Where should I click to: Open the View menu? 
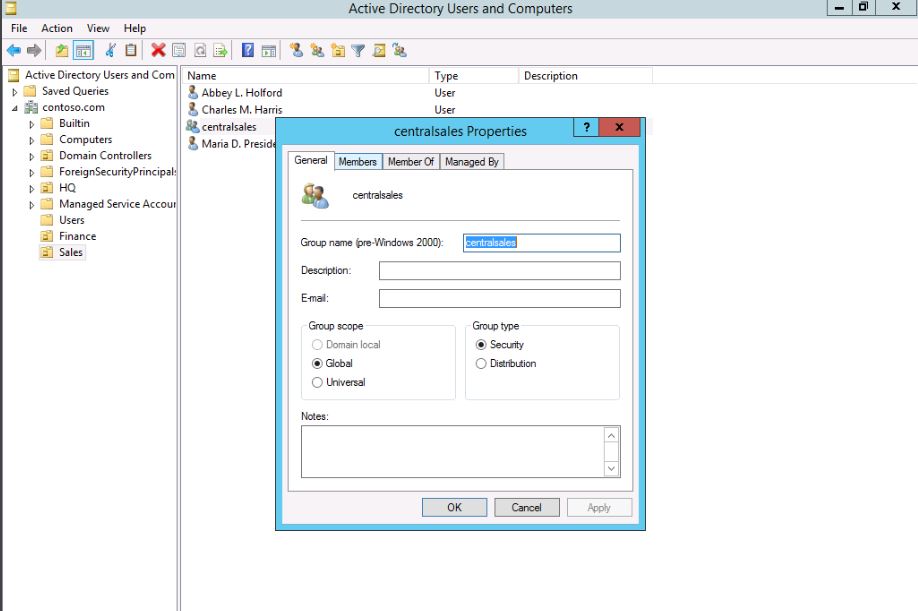pyautogui.click(x=98, y=28)
